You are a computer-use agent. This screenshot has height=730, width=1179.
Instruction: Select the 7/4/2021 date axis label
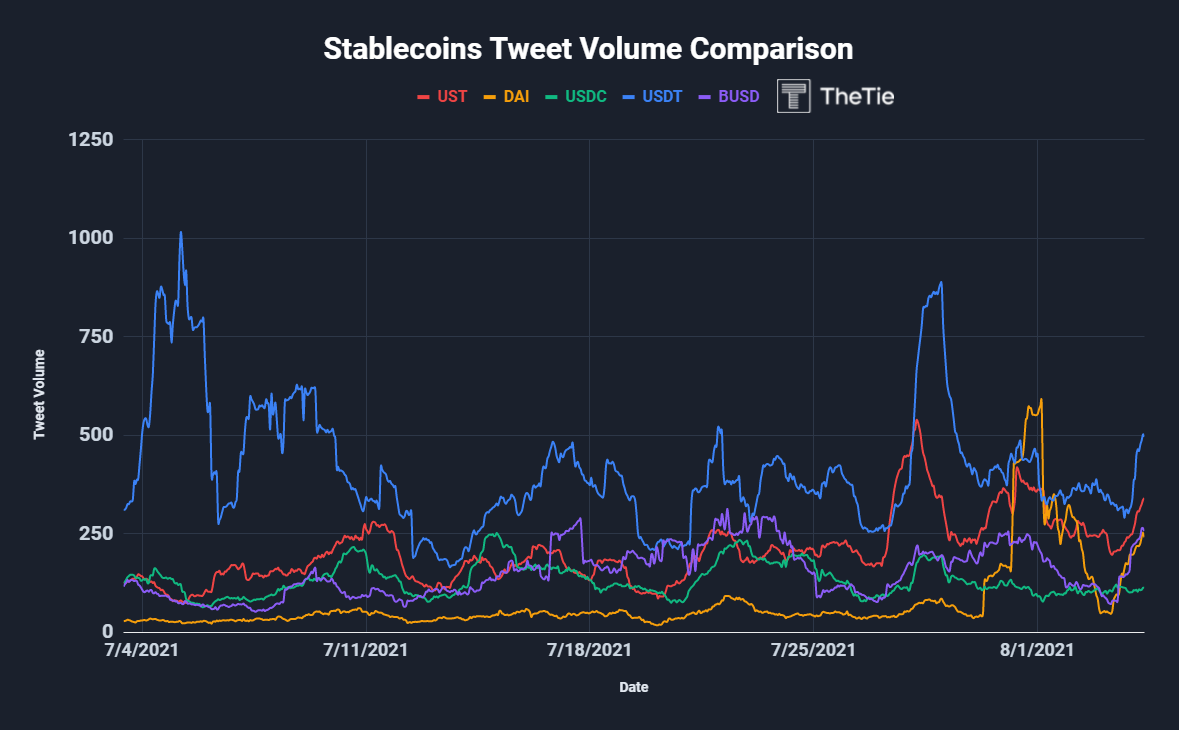[x=142, y=650]
